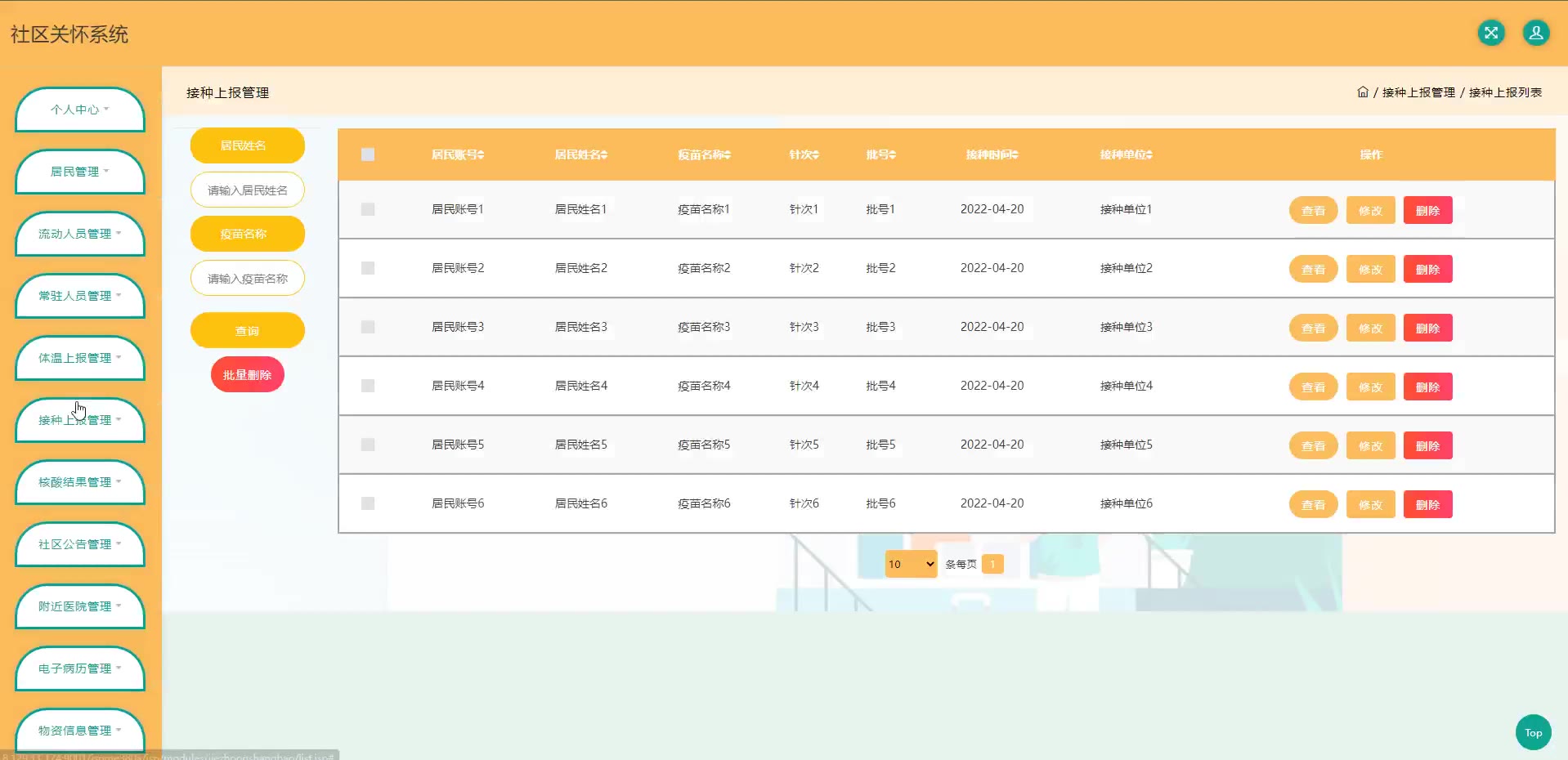Screen dimensions: 1568x760
Task: Delete the row for 居民账号3
Action: (x=1427, y=328)
